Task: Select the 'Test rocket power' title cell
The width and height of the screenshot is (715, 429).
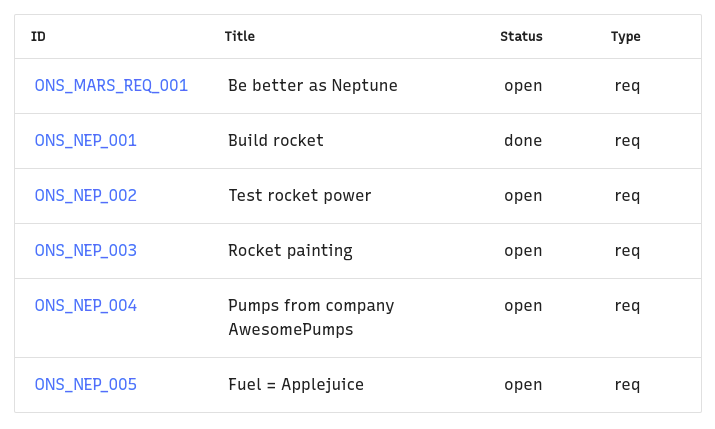Action: point(299,196)
